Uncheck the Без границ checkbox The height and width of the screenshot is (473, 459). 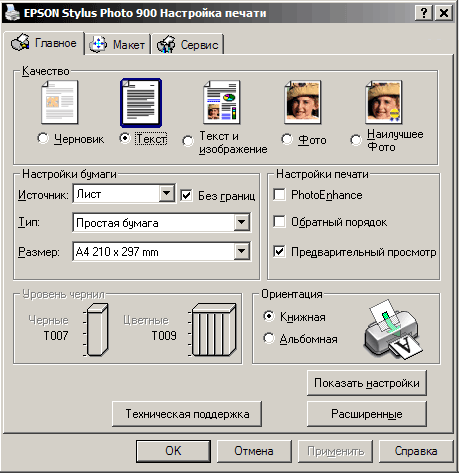[186, 195]
